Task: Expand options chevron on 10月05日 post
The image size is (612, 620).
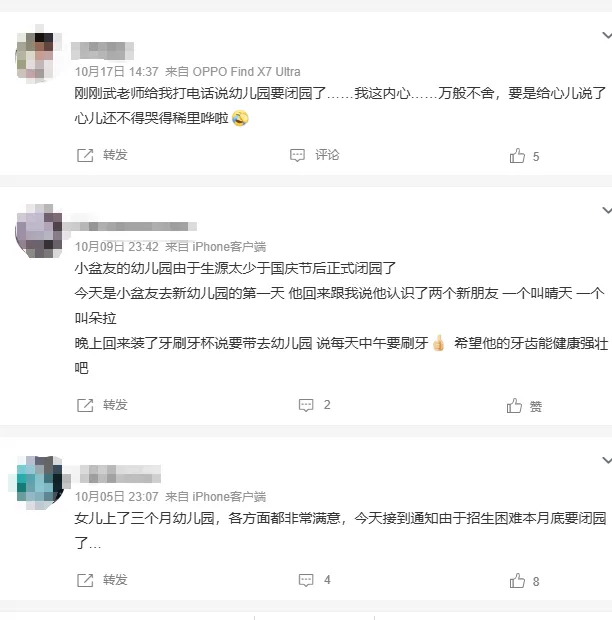Action: tap(607, 460)
